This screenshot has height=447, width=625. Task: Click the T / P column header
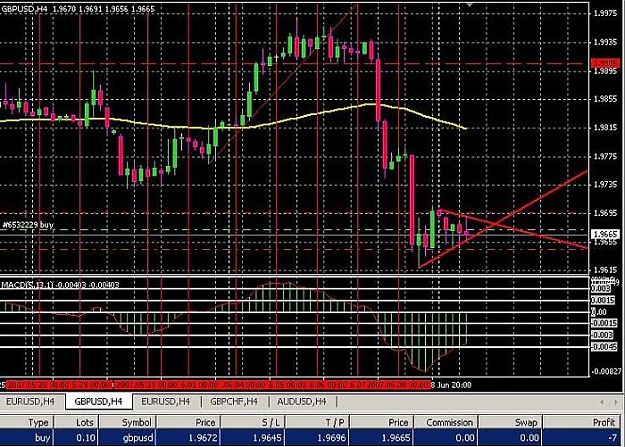(318, 422)
